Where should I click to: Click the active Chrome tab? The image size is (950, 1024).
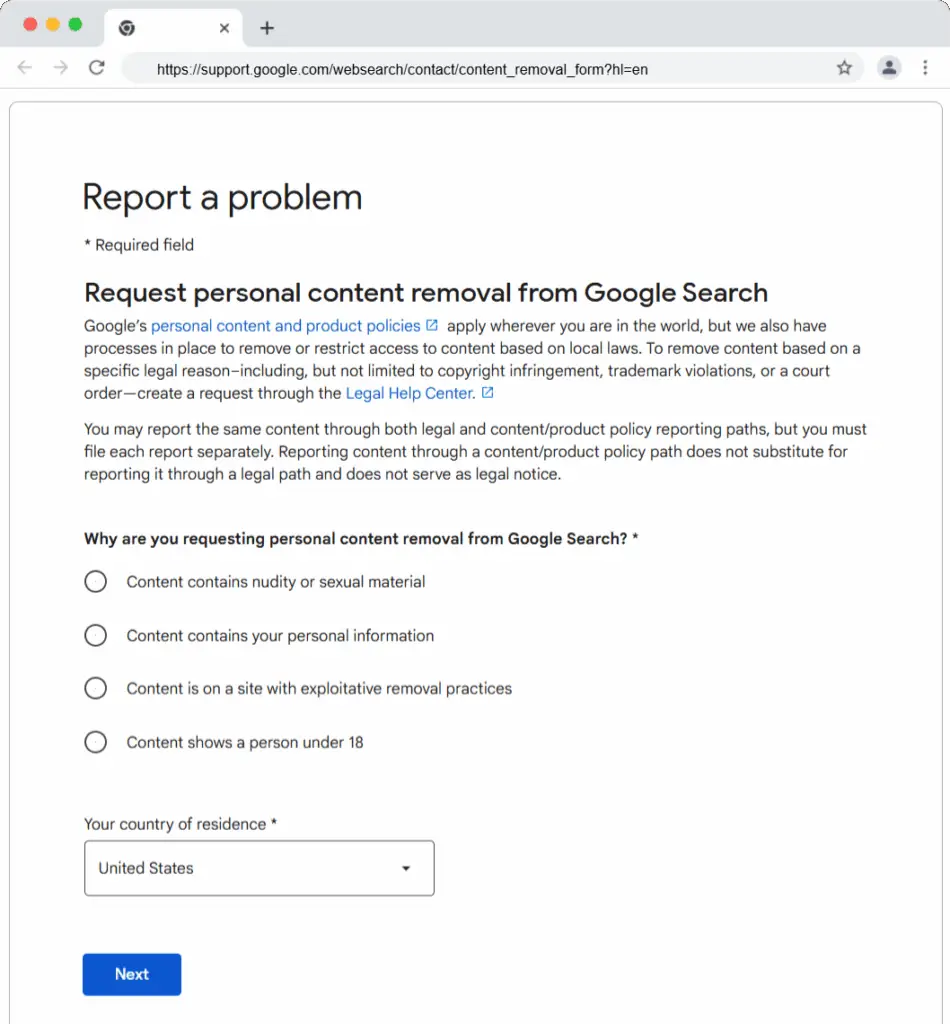point(170,28)
